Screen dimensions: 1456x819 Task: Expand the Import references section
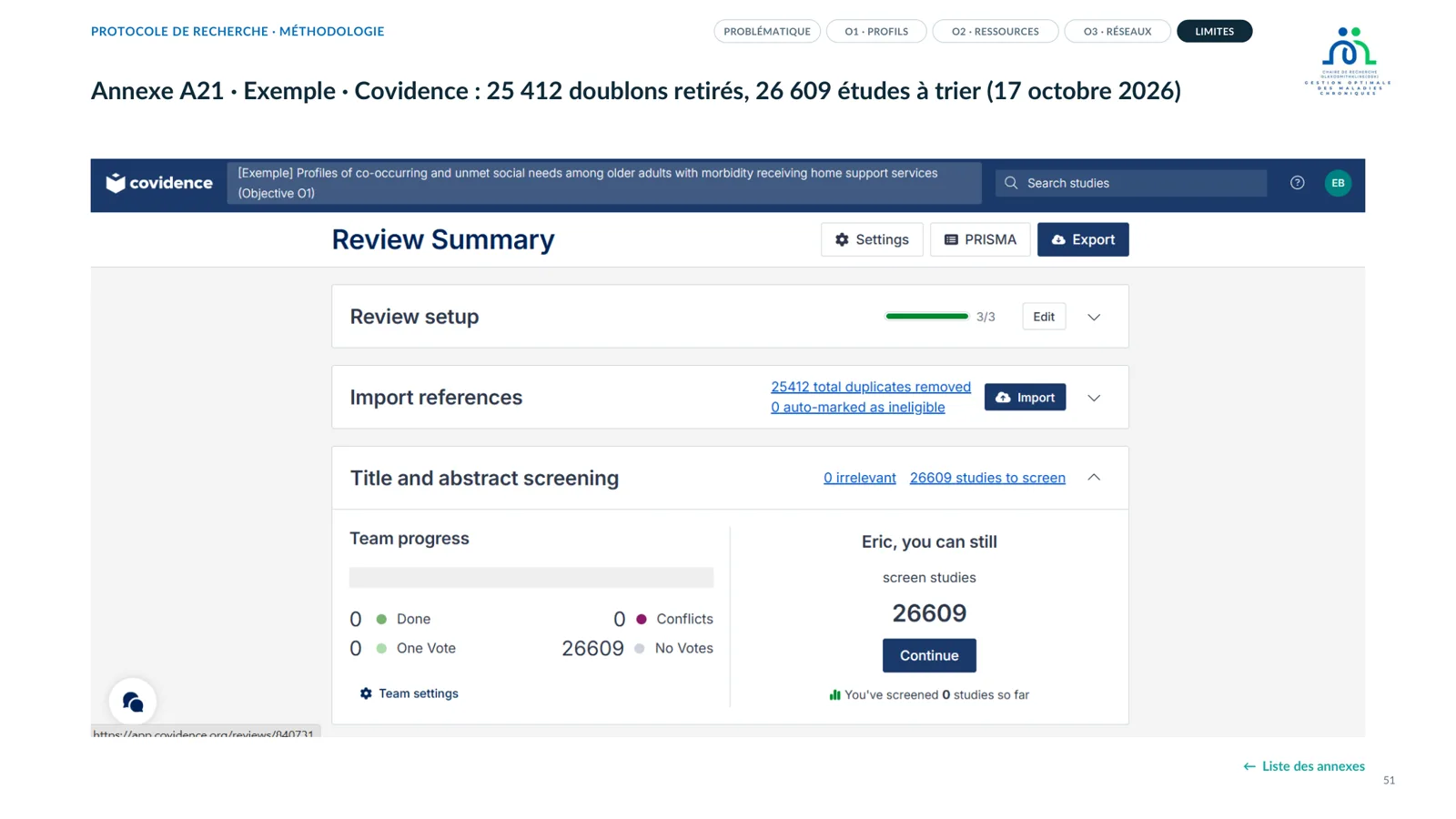pos(1094,398)
